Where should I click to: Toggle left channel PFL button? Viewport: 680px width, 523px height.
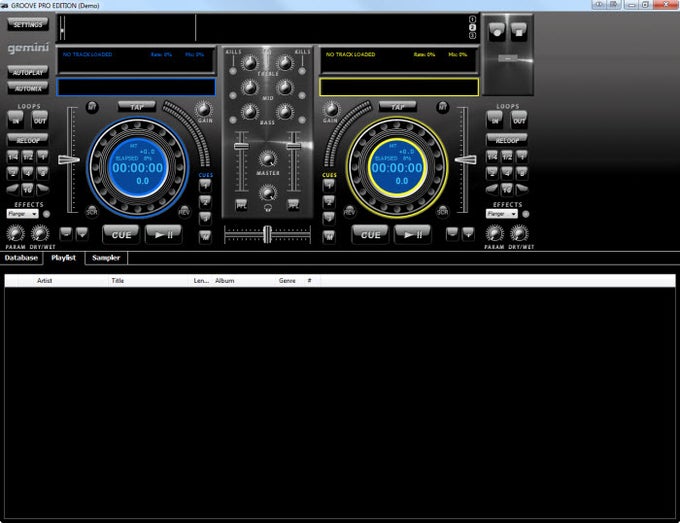pyautogui.click(x=241, y=205)
